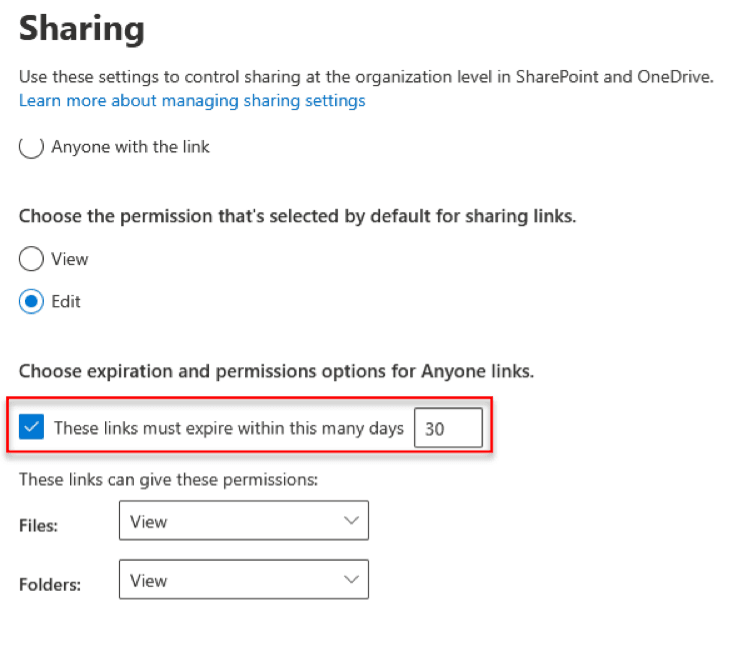Click the "Anyone with the link" label text

pyautogui.click(x=130, y=147)
